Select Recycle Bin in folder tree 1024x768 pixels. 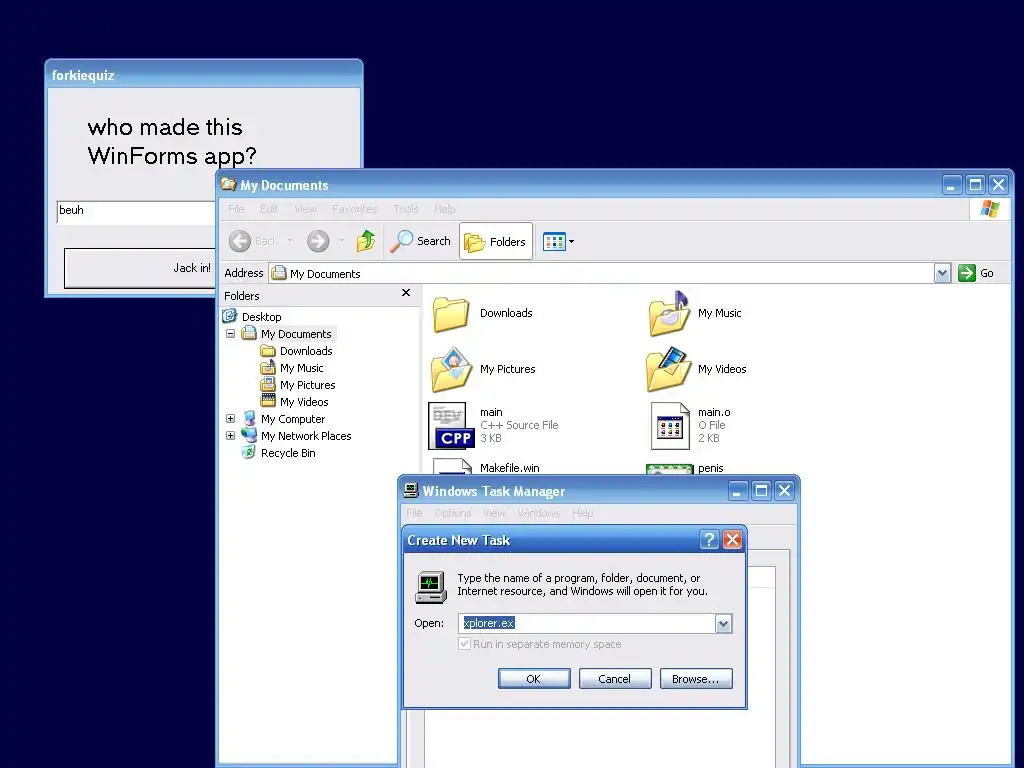287,453
